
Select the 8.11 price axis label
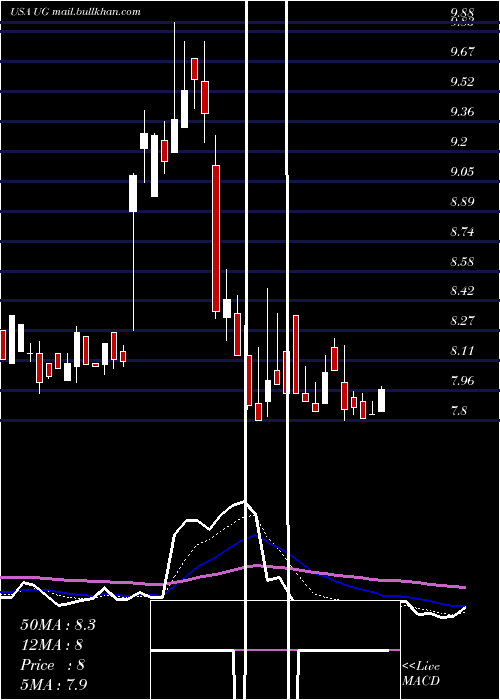pos(462,351)
